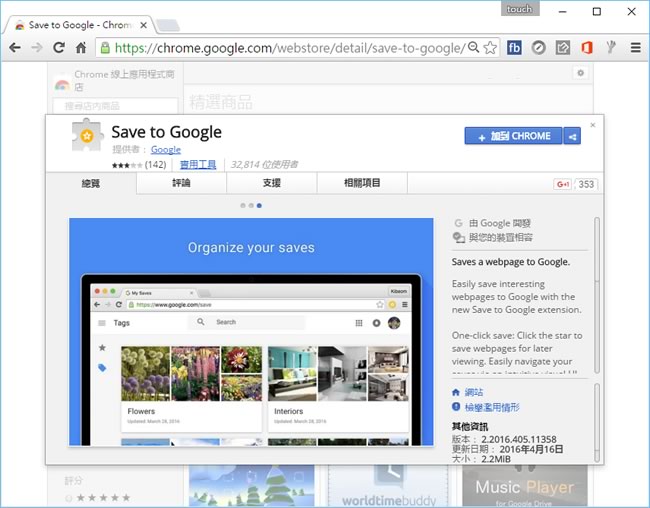Click the description panel scrollbar
650x508 pixels.
597,295
